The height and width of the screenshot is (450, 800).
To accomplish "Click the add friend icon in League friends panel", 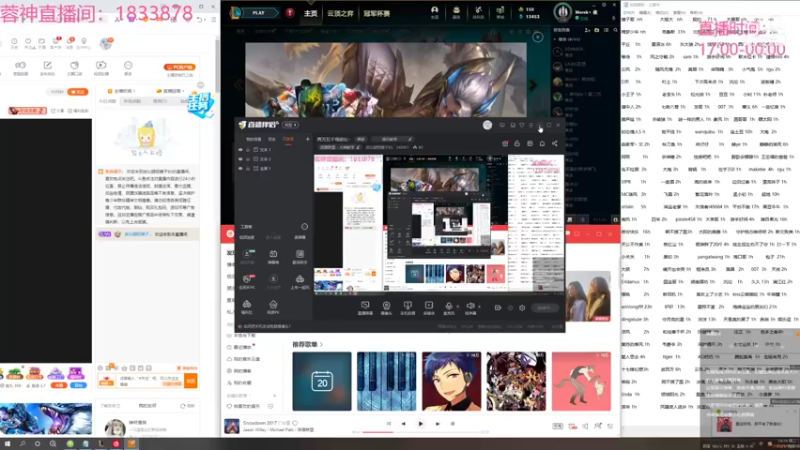I will coord(587,31).
